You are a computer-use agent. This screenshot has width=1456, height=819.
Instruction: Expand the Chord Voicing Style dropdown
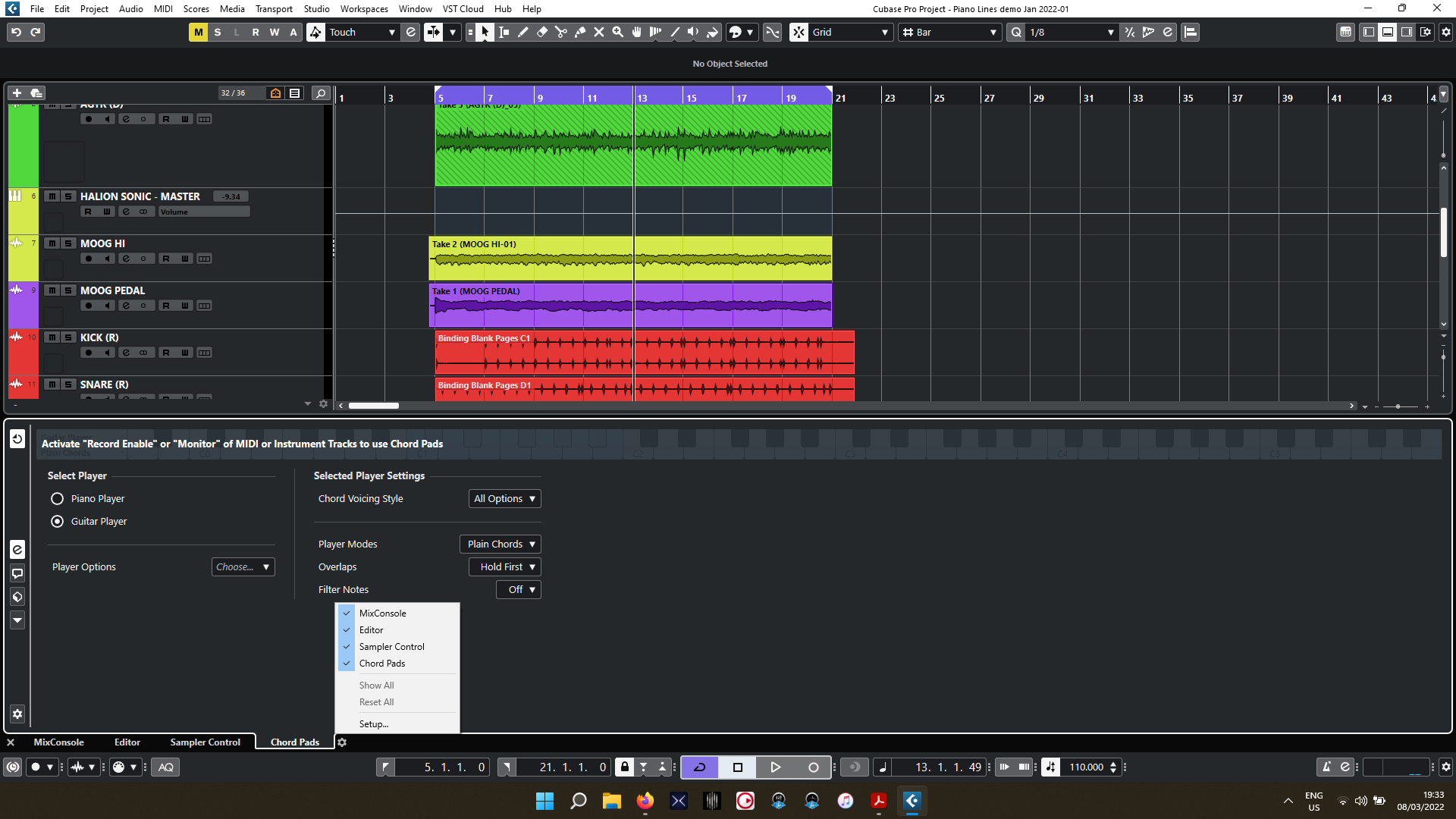[x=504, y=498]
